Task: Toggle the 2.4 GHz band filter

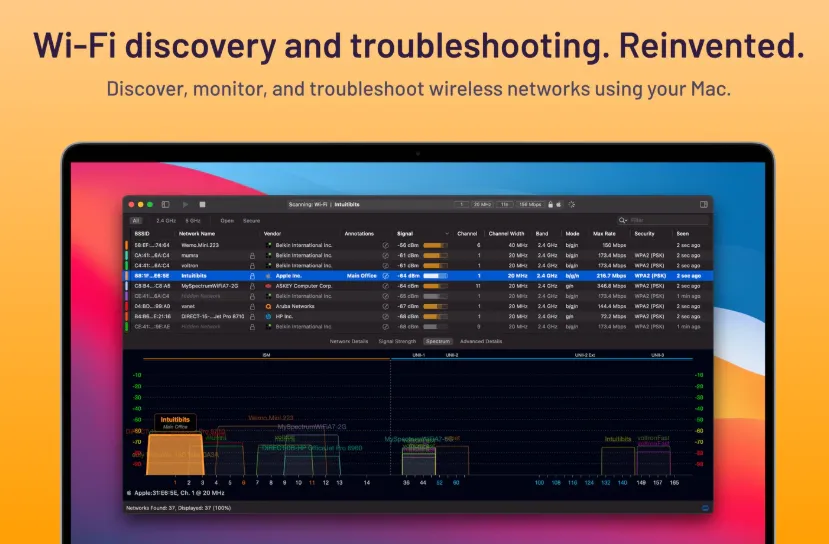Action: (x=166, y=221)
